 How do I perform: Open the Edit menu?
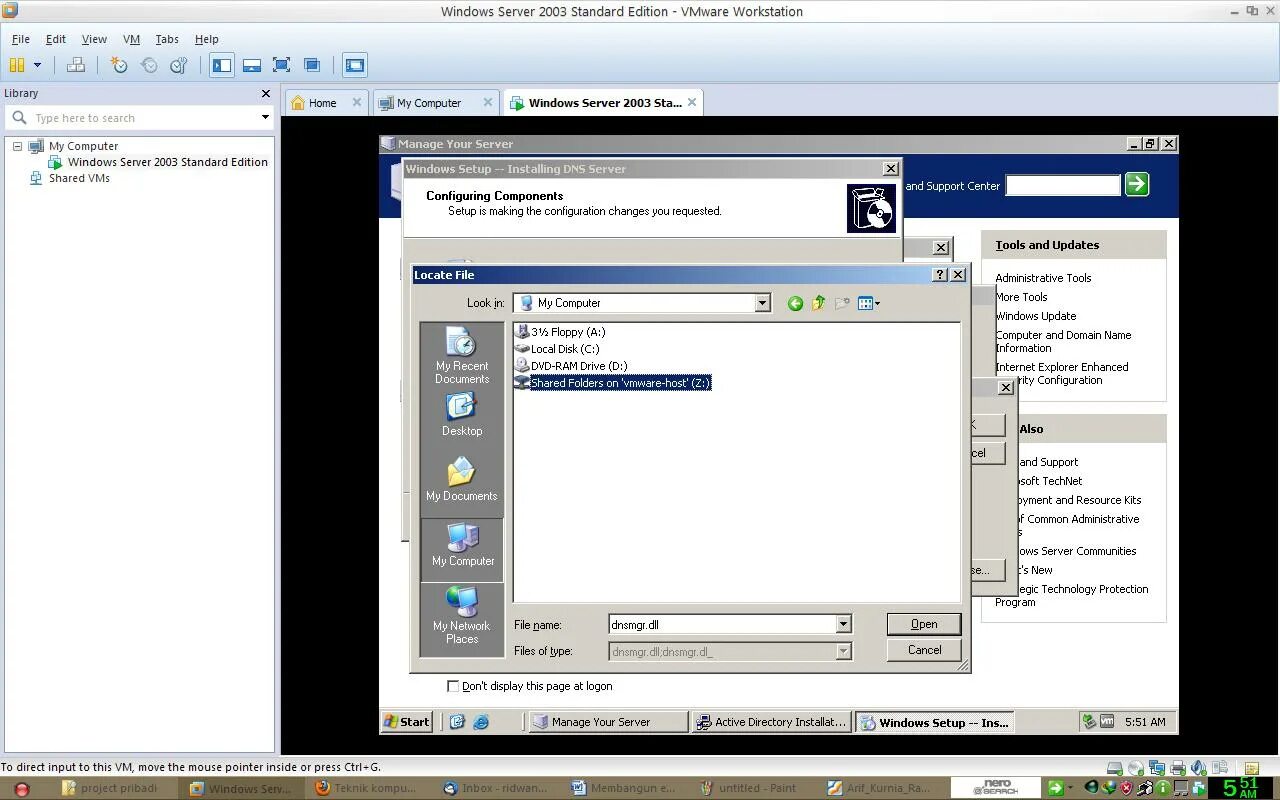click(56, 39)
